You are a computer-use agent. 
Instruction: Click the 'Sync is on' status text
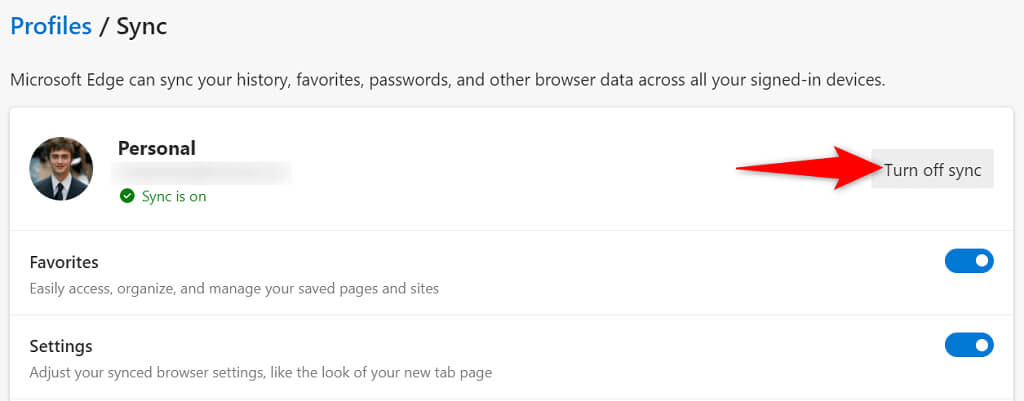[x=174, y=197]
